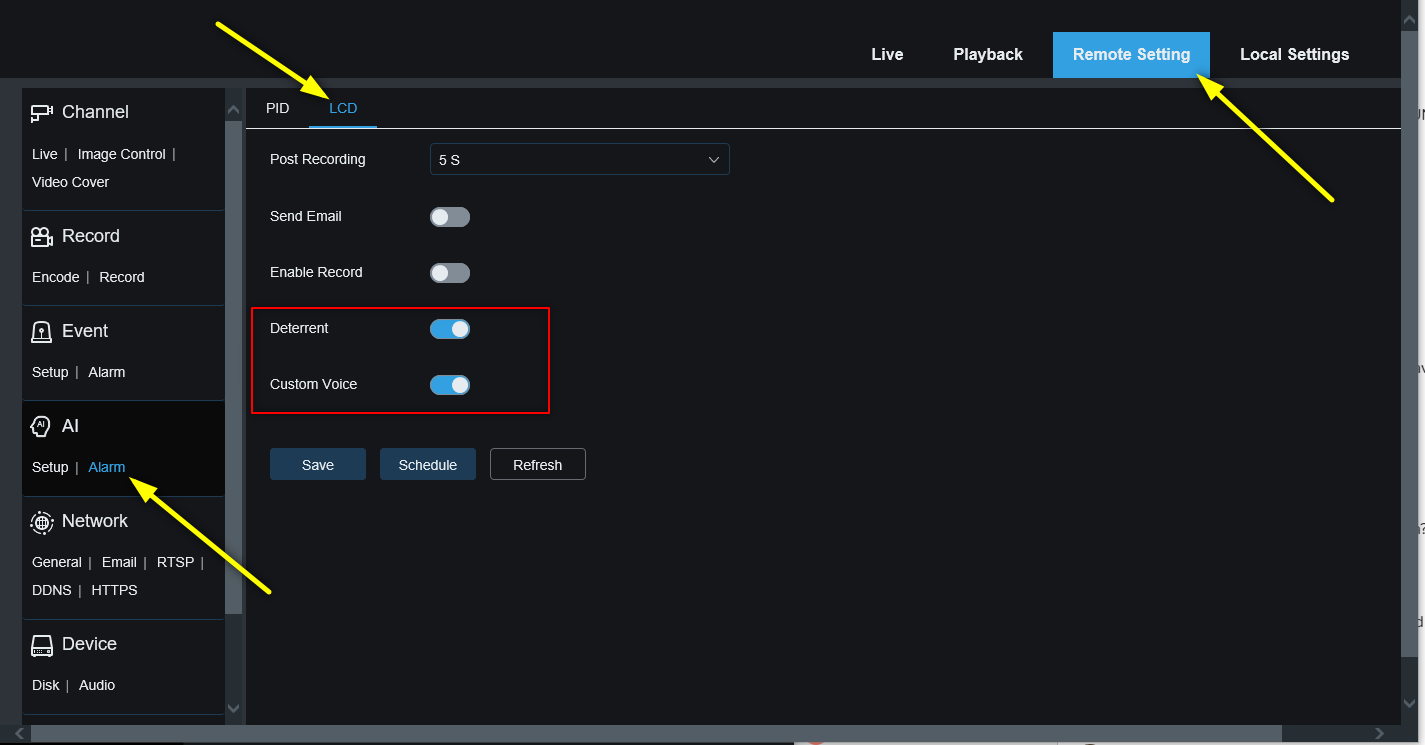Click the AI head icon in sidebar
The image size is (1425, 745).
[x=41, y=427]
